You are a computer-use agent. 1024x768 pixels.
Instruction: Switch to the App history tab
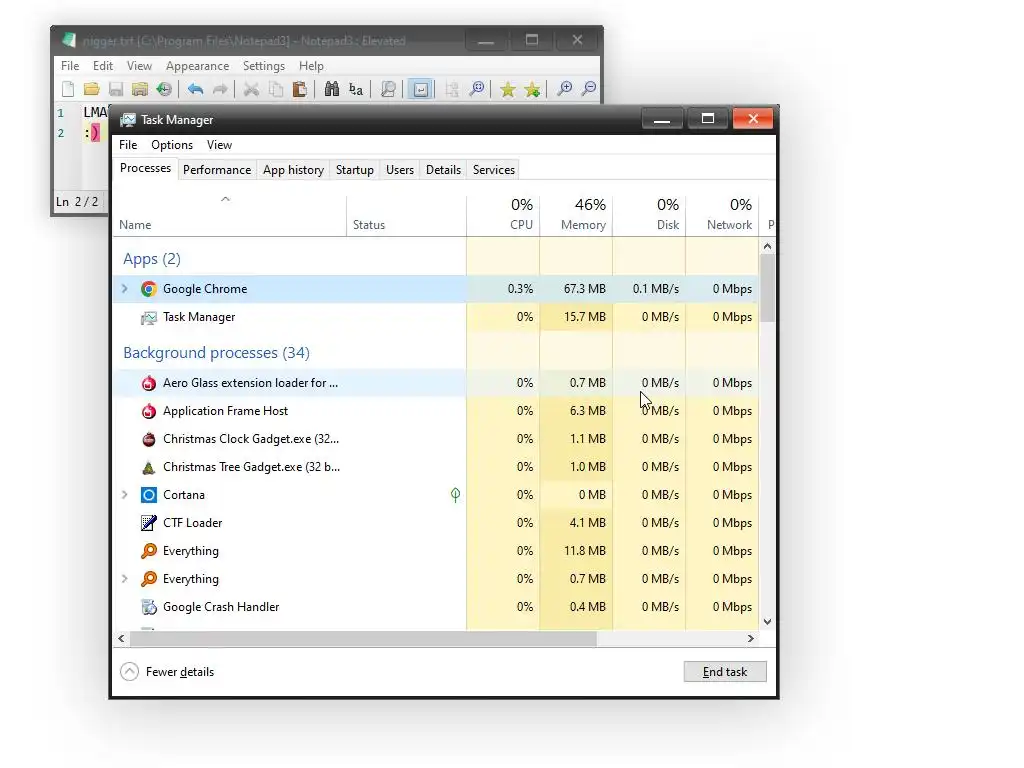[x=293, y=170]
